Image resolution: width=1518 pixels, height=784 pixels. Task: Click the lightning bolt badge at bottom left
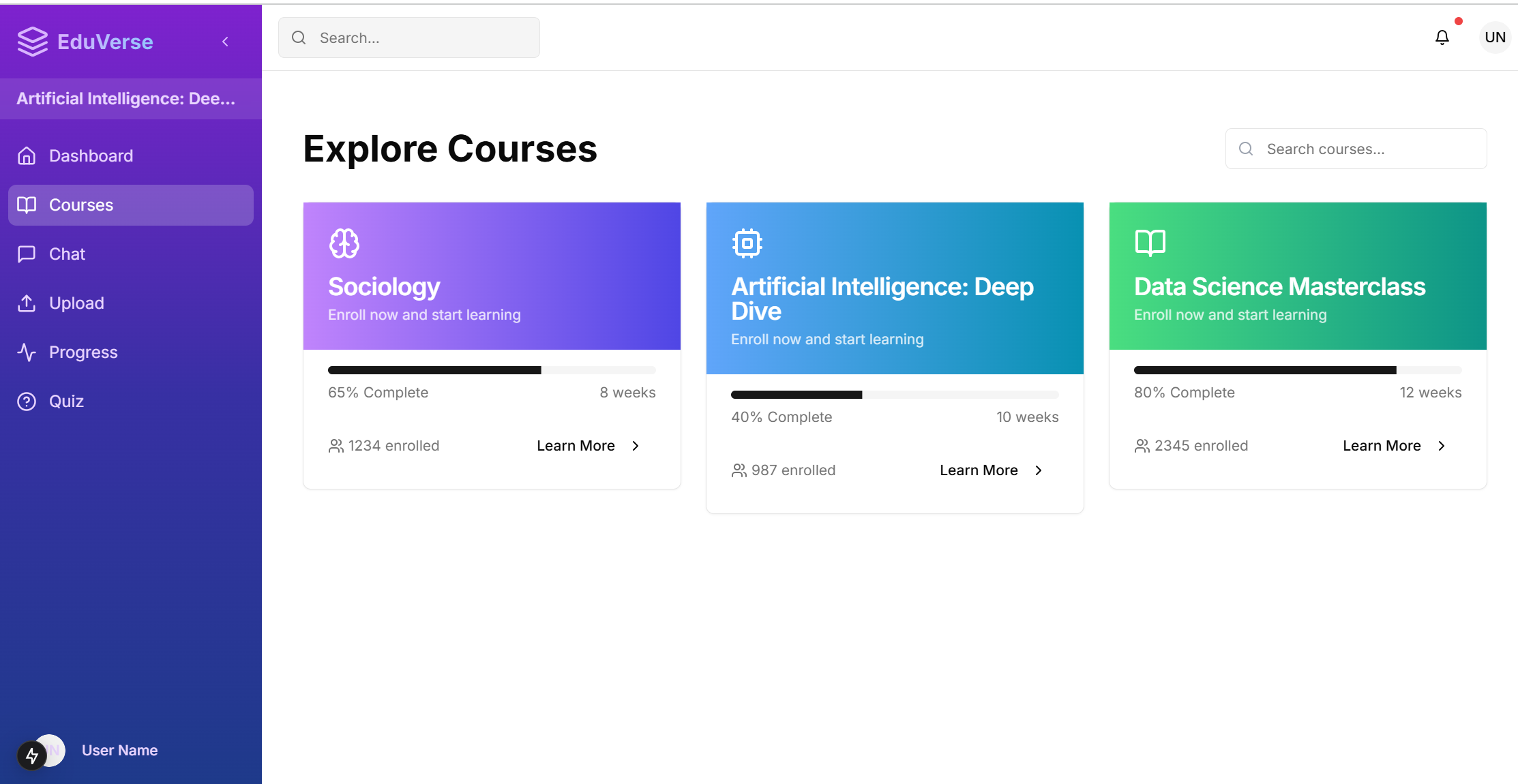point(31,755)
